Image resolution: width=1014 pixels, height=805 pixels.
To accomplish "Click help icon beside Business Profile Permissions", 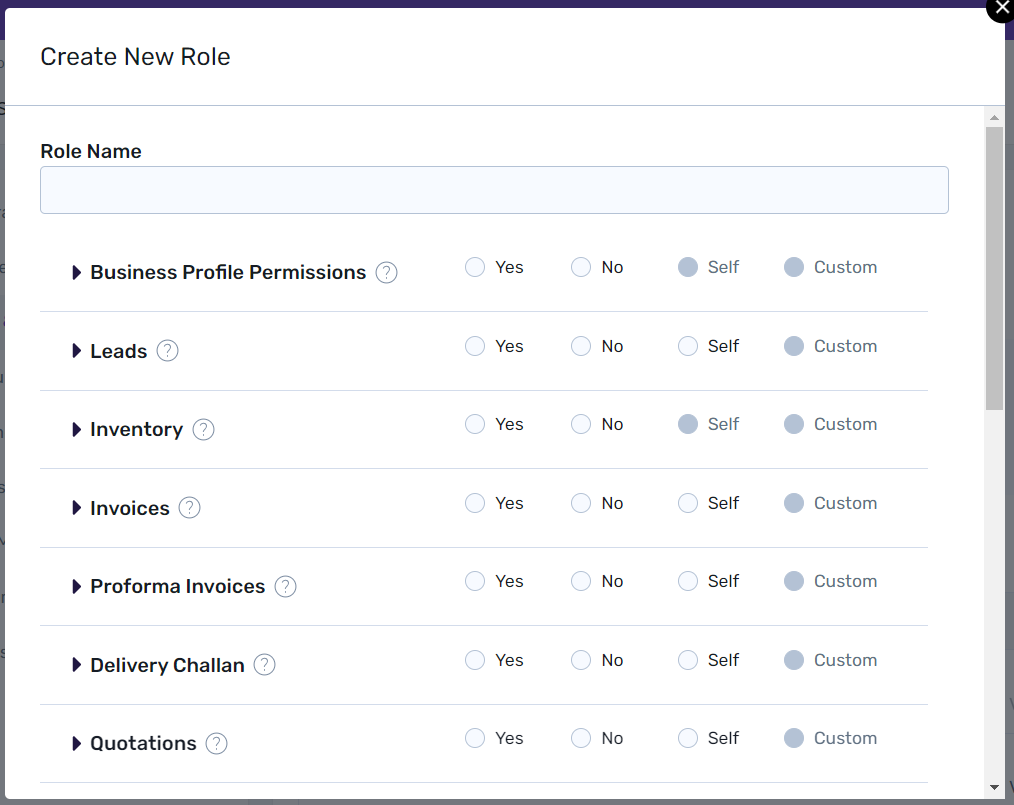I will [387, 273].
